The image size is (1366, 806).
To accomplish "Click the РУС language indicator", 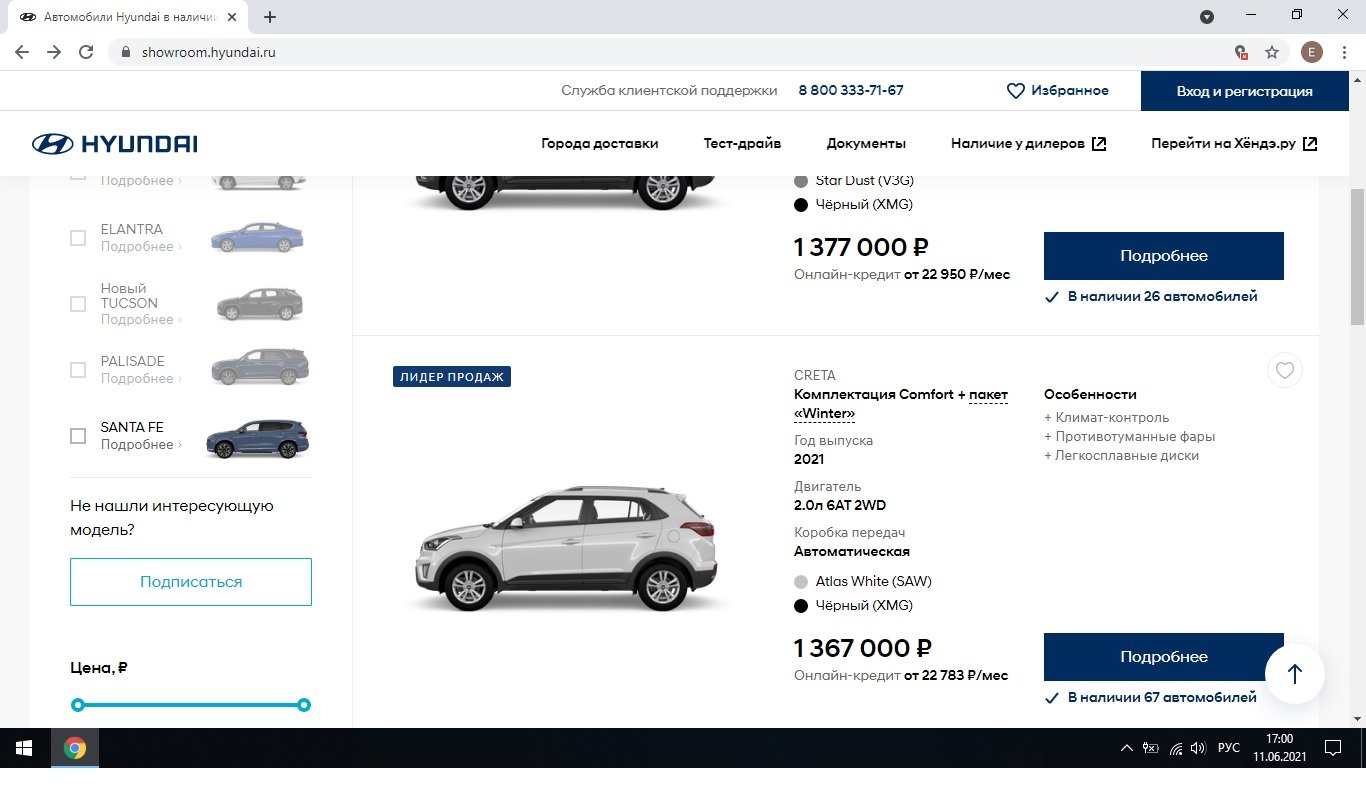I will (1229, 748).
